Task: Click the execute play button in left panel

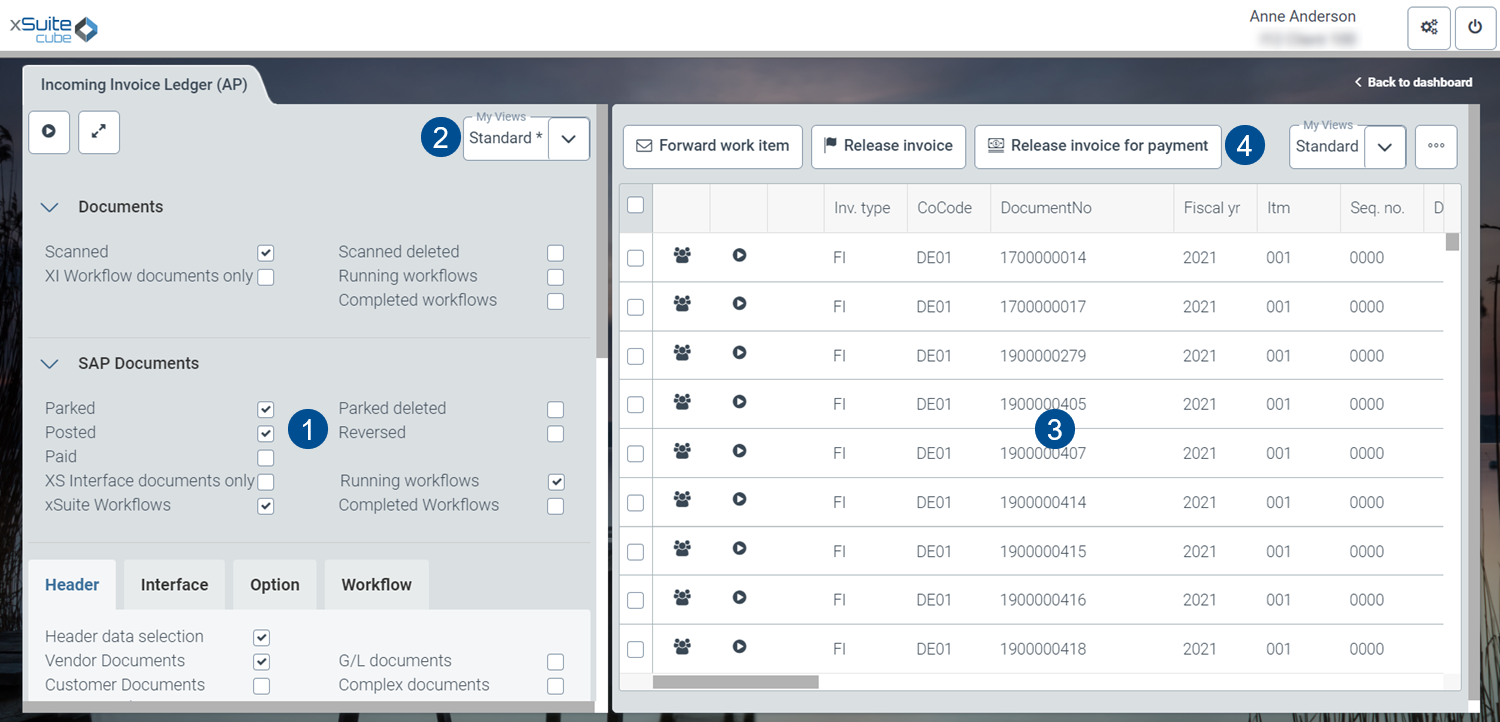Action: click(x=49, y=132)
